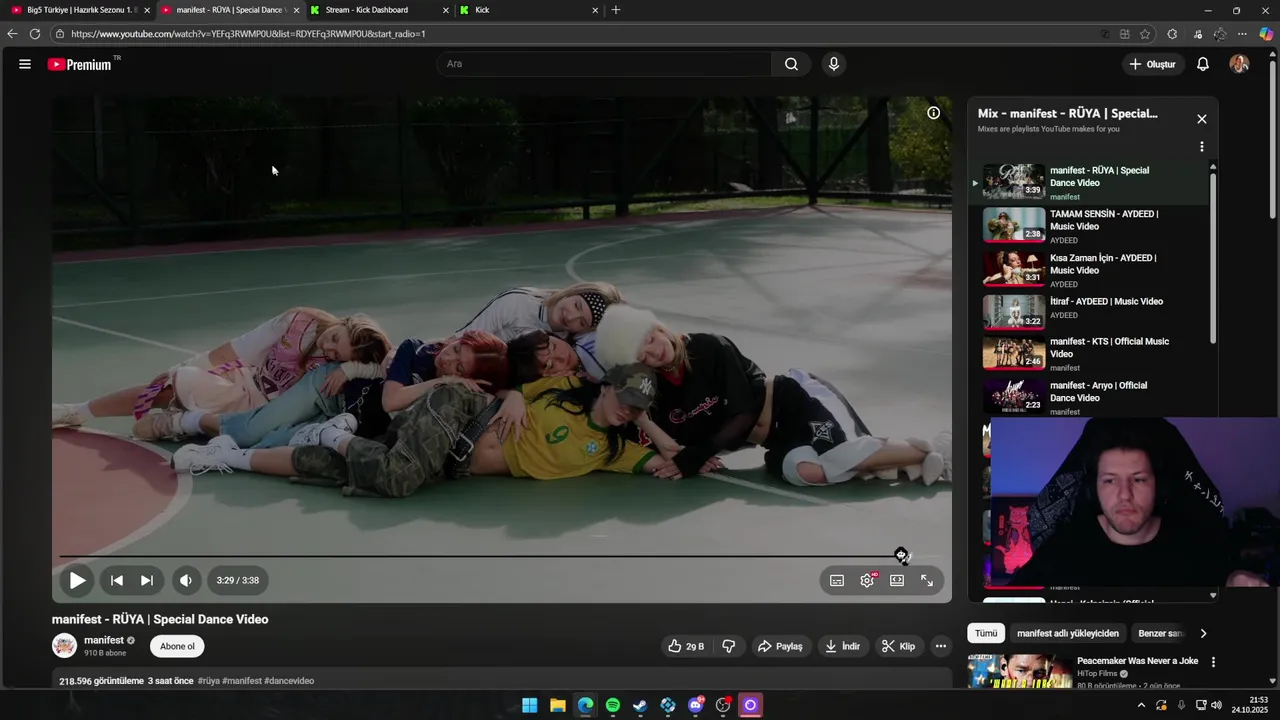Create a clip with Klip button
The width and height of the screenshot is (1280, 720).
(898, 646)
